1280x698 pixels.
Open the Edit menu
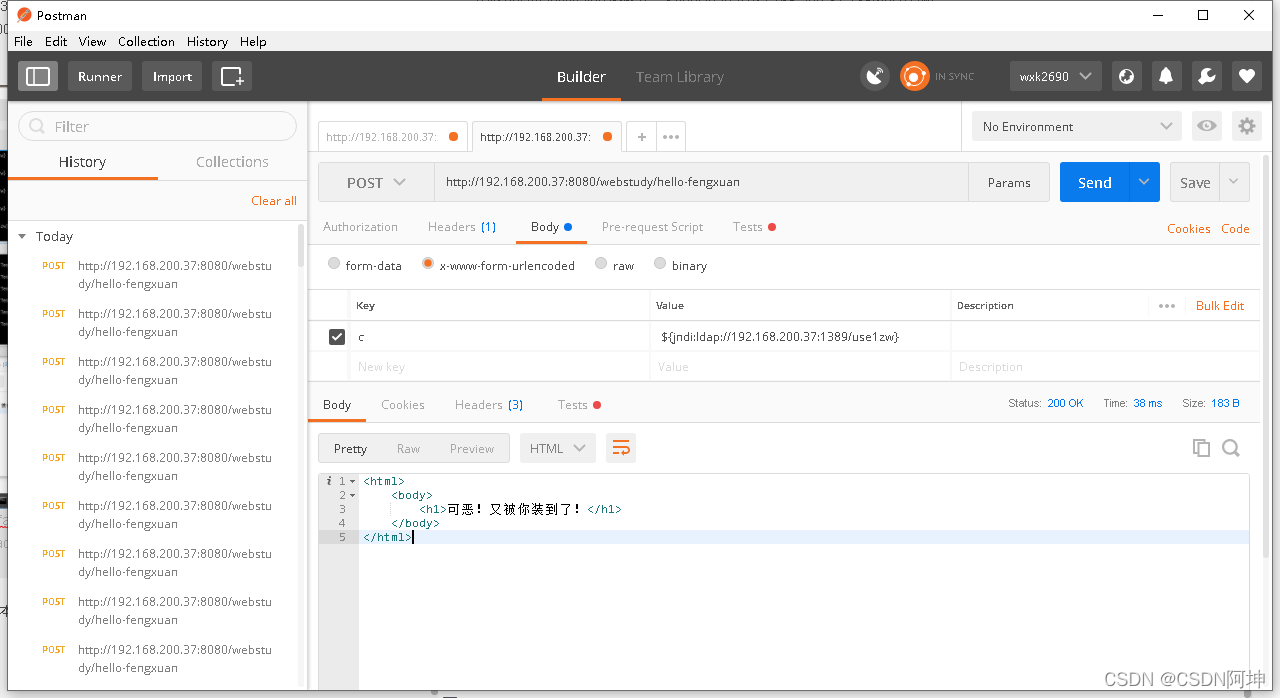click(56, 41)
